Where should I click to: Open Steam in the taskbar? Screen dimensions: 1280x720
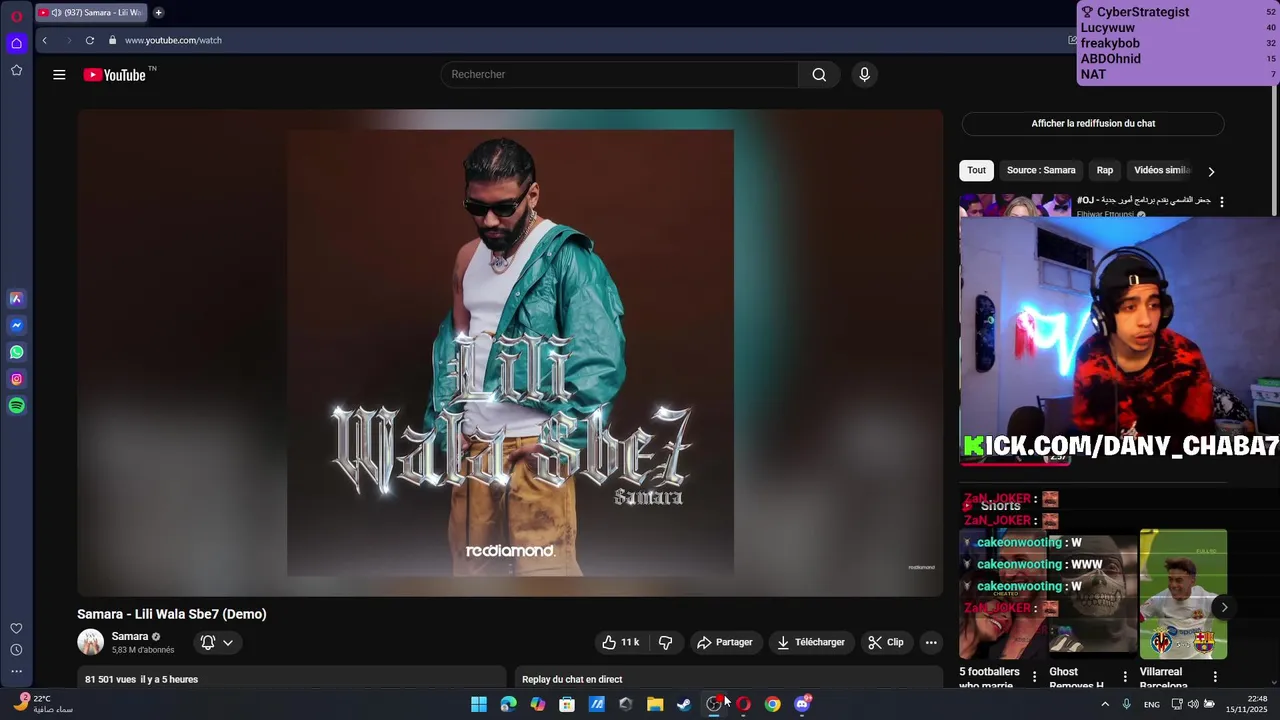click(x=684, y=704)
